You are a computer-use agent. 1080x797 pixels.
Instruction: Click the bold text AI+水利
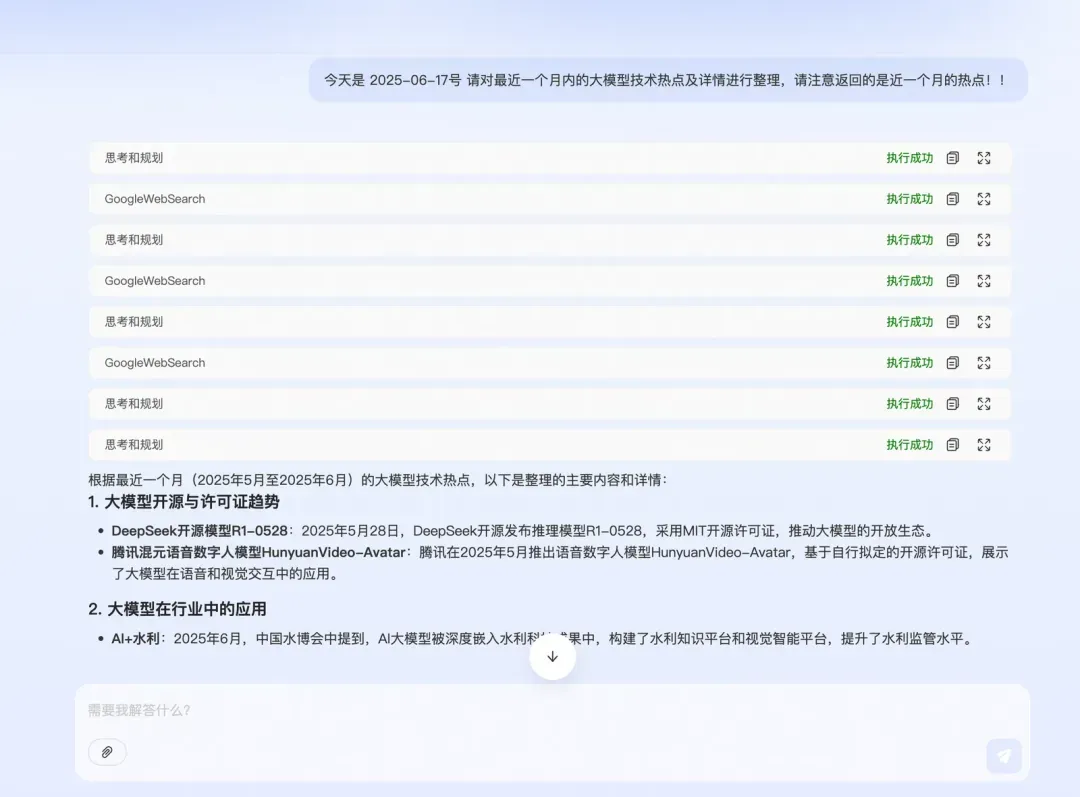pyautogui.click(x=136, y=639)
